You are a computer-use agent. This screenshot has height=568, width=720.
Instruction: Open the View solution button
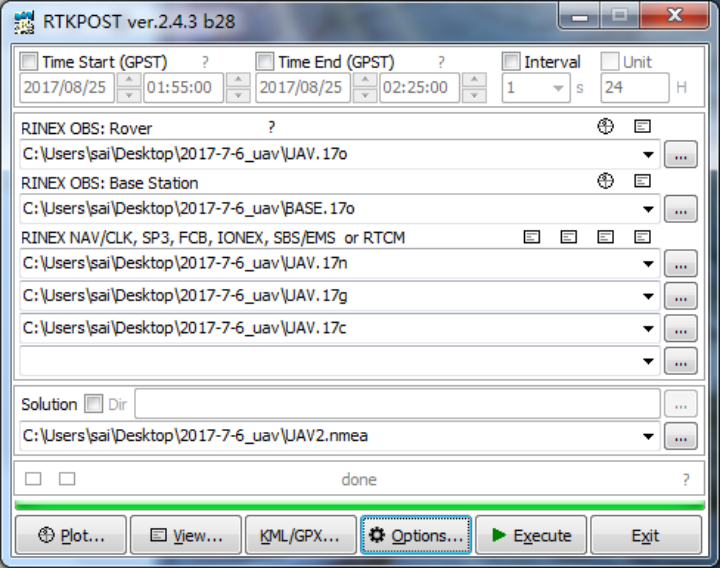[186, 535]
